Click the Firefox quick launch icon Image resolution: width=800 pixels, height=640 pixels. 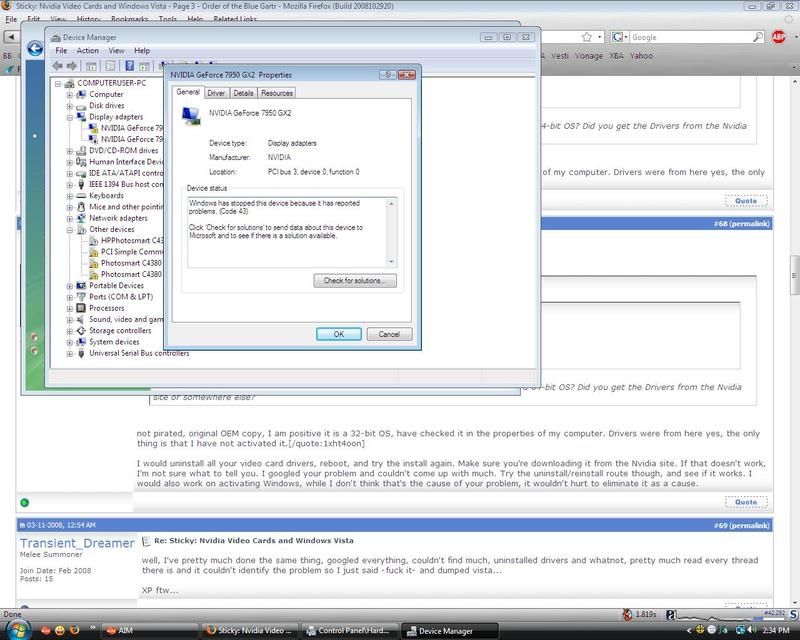[x=74, y=630]
